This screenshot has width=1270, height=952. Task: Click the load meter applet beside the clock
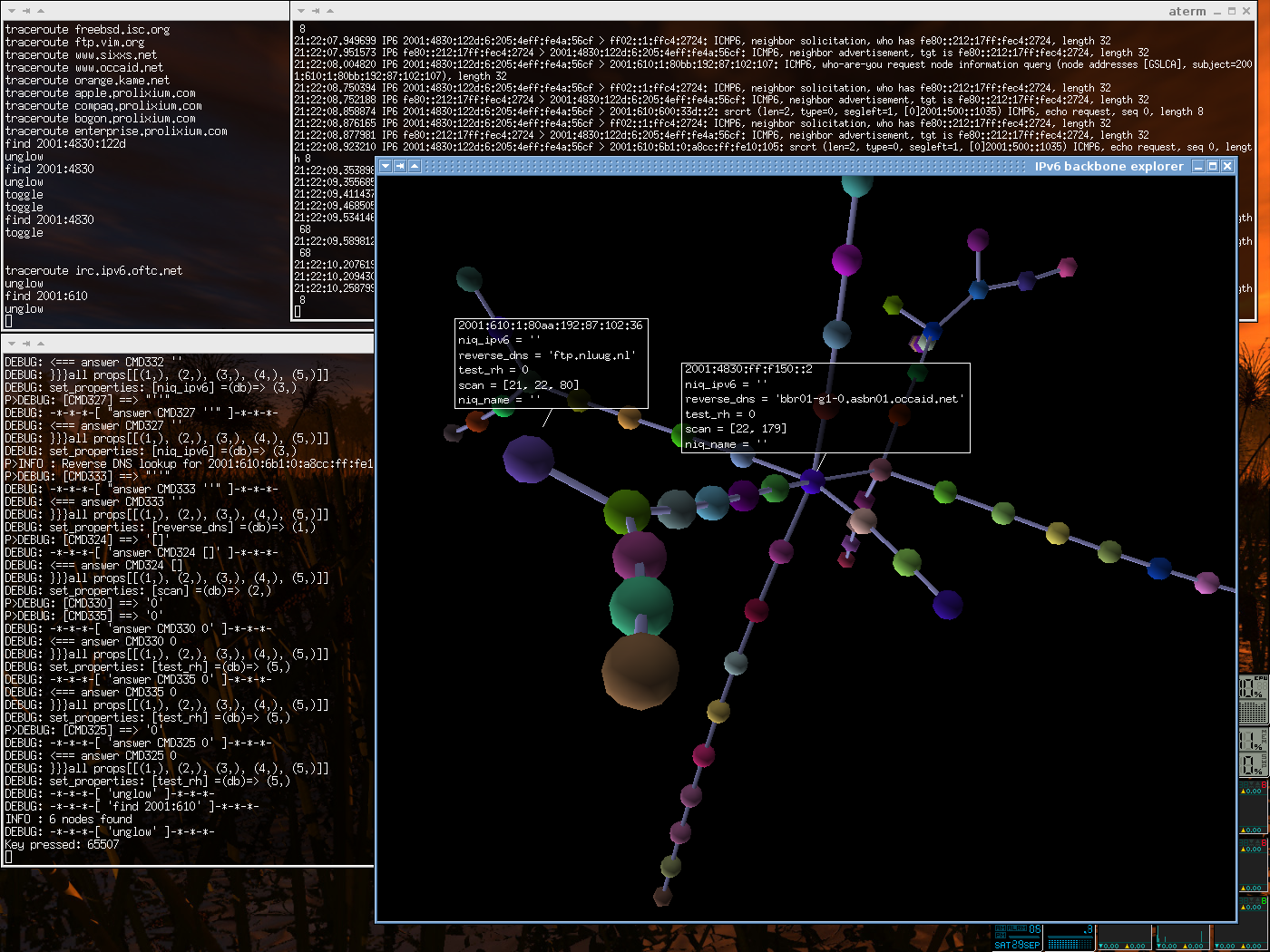pos(1070,937)
